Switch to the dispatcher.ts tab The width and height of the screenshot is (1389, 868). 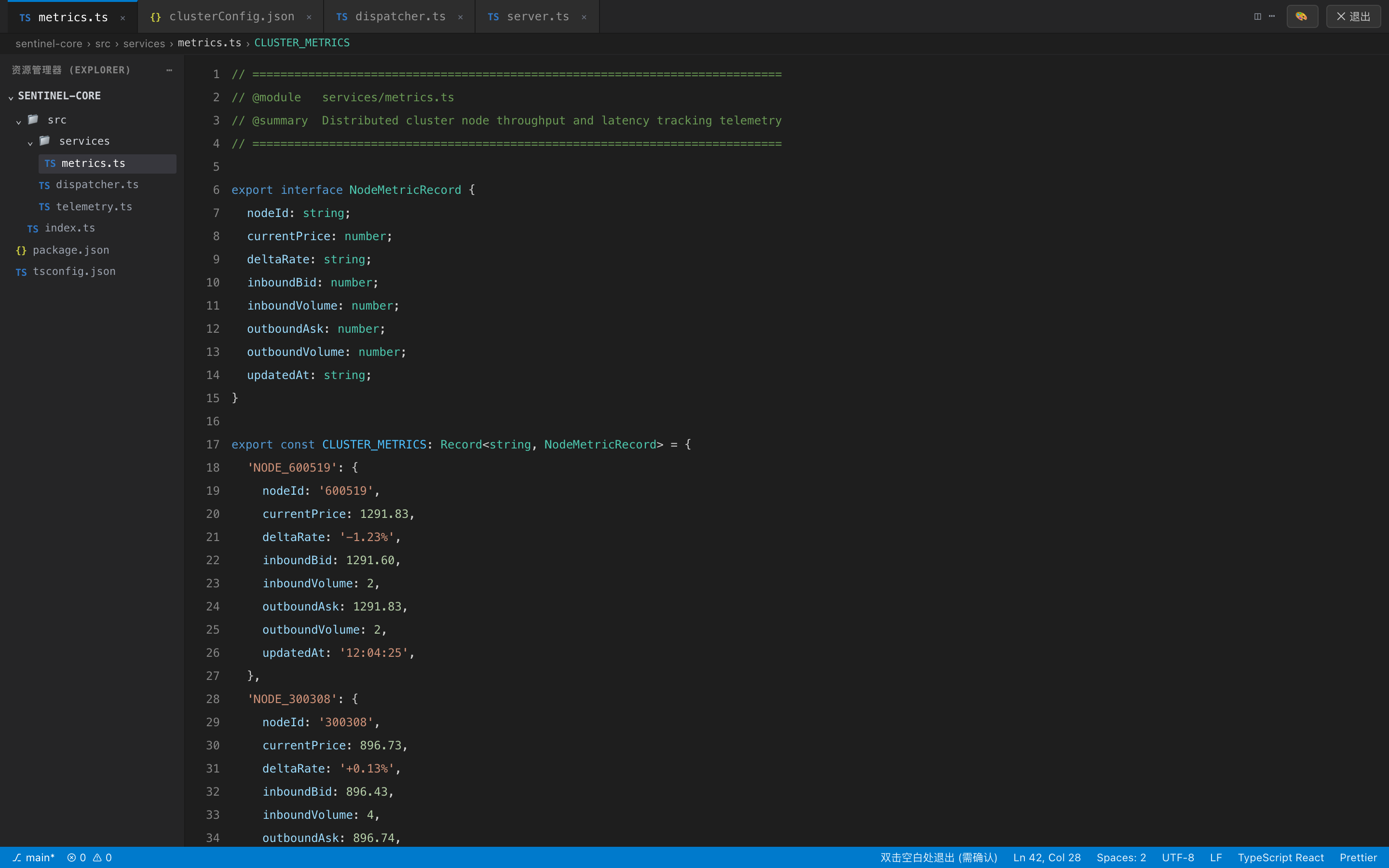(399, 17)
